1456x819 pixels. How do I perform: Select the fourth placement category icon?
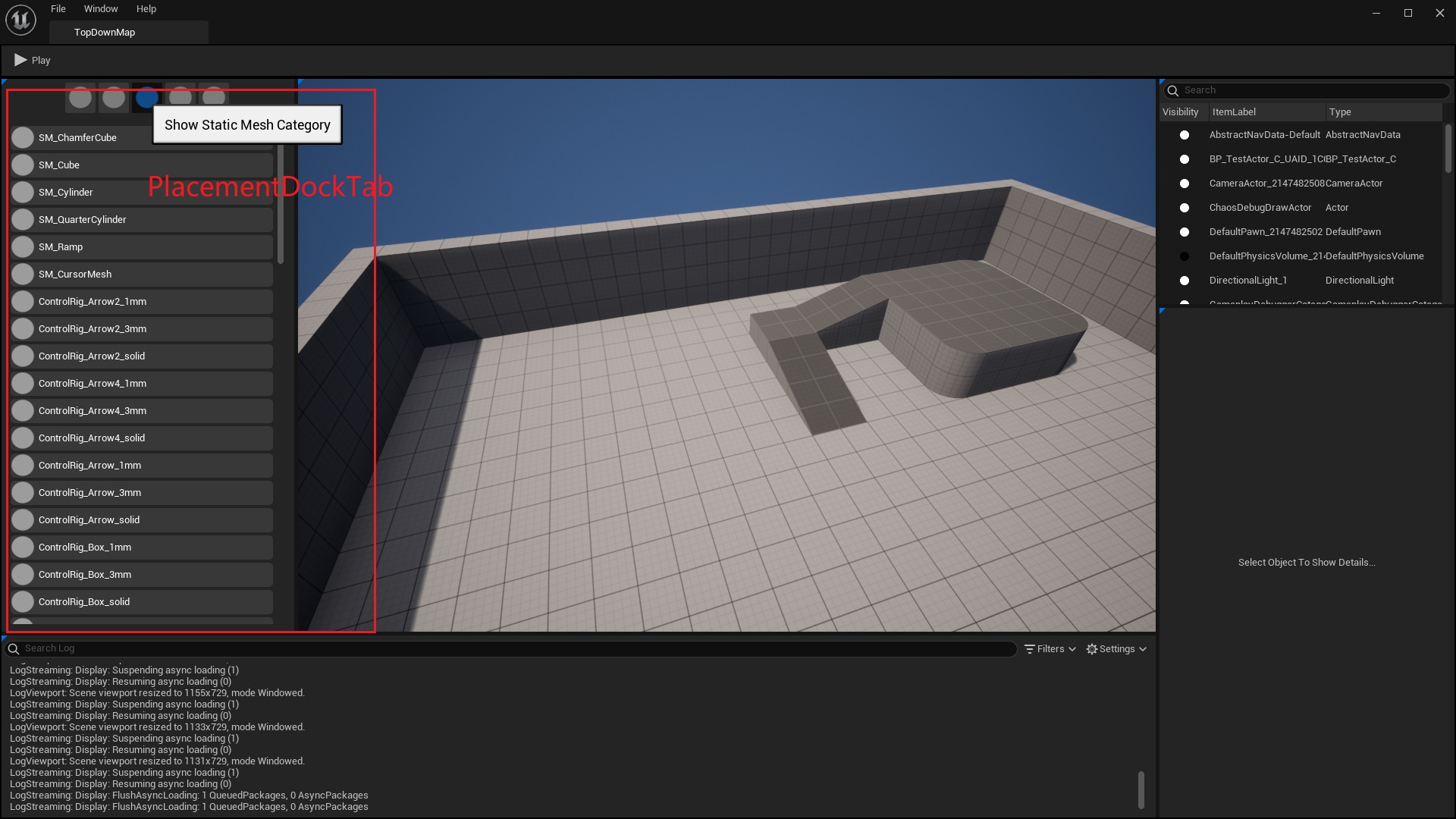point(180,98)
